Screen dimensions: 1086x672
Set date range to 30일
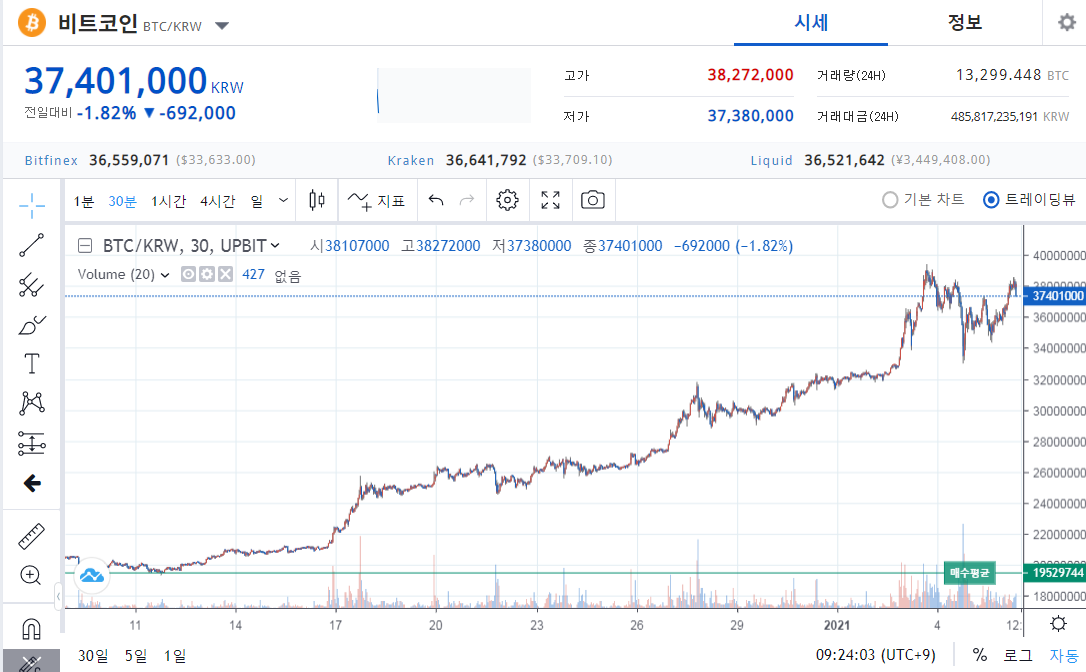tap(93, 655)
